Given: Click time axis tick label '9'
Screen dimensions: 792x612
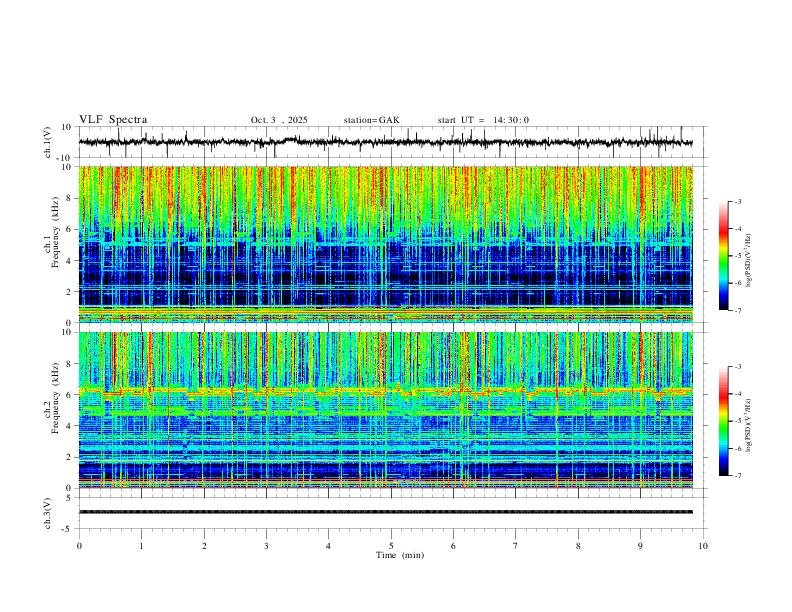Looking at the screenshot, I should (x=640, y=546).
